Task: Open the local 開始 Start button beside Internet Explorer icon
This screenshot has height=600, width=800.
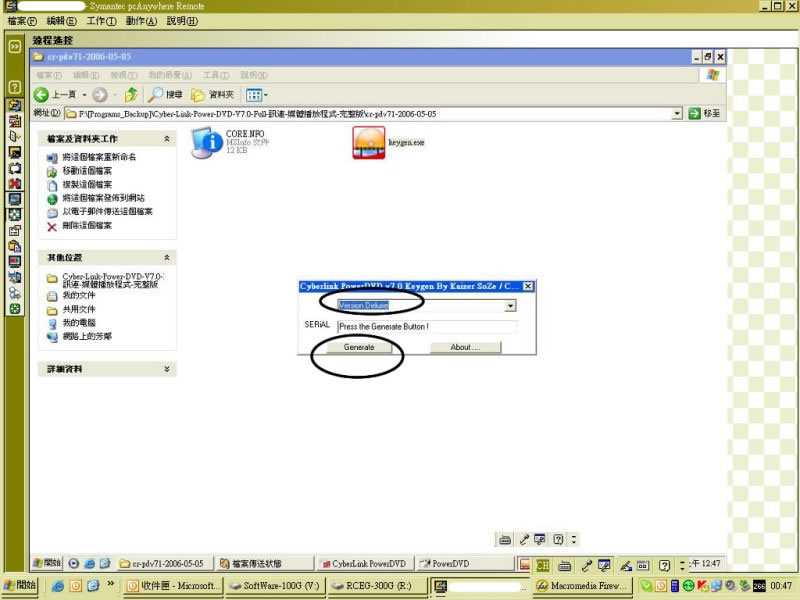Action: click(x=20, y=586)
